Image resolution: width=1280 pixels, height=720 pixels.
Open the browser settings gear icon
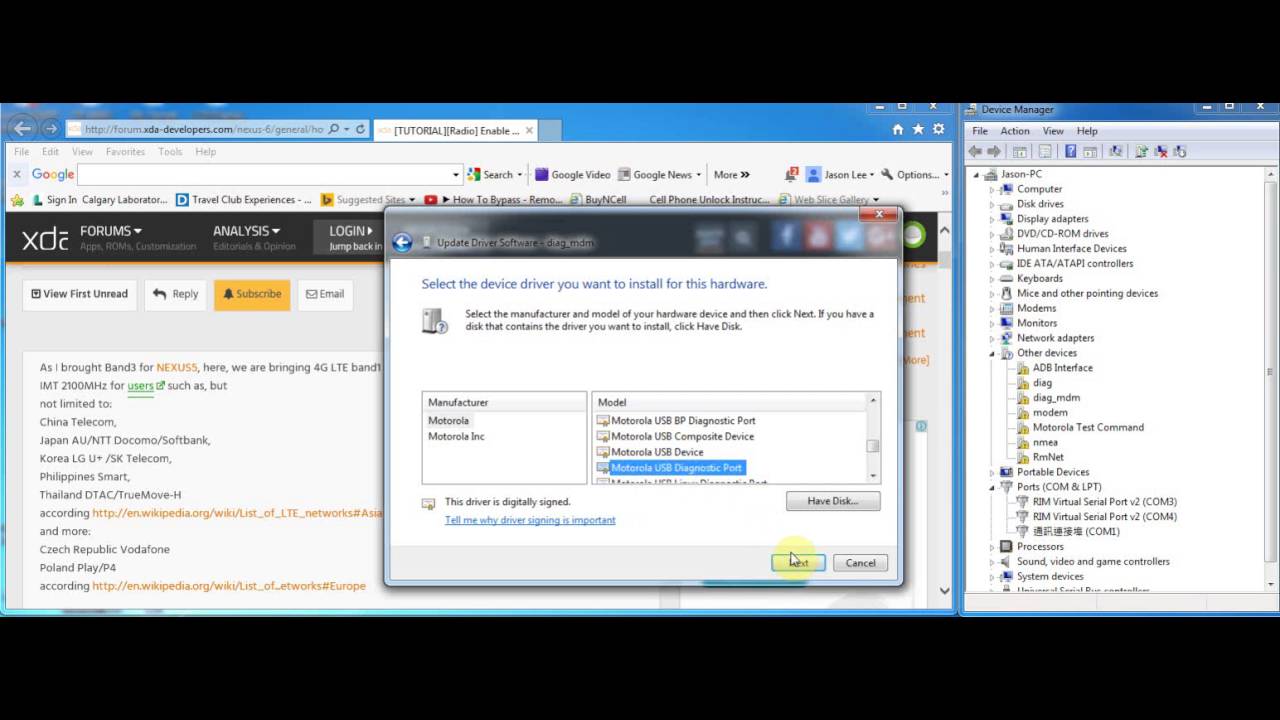[938, 129]
